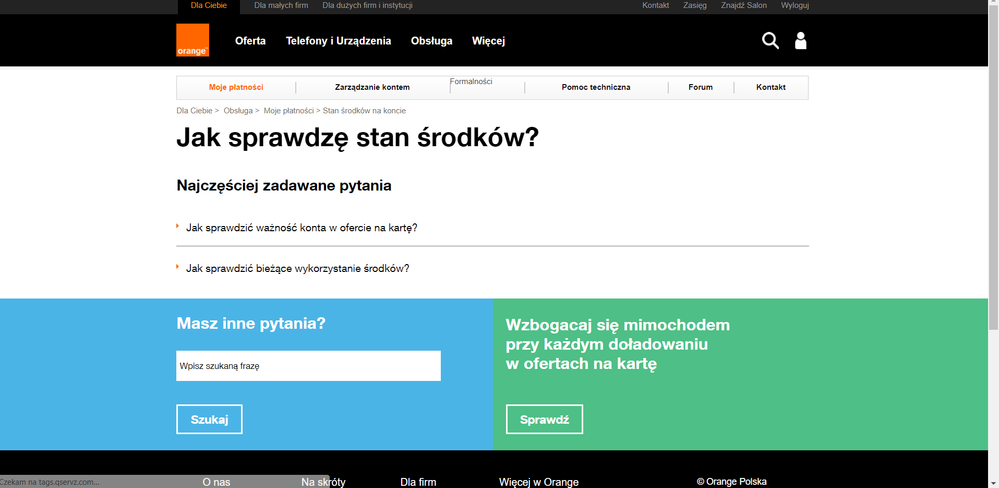Image resolution: width=999 pixels, height=488 pixels.
Task: Go to Obsługa breadcrumb
Action: (238, 111)
